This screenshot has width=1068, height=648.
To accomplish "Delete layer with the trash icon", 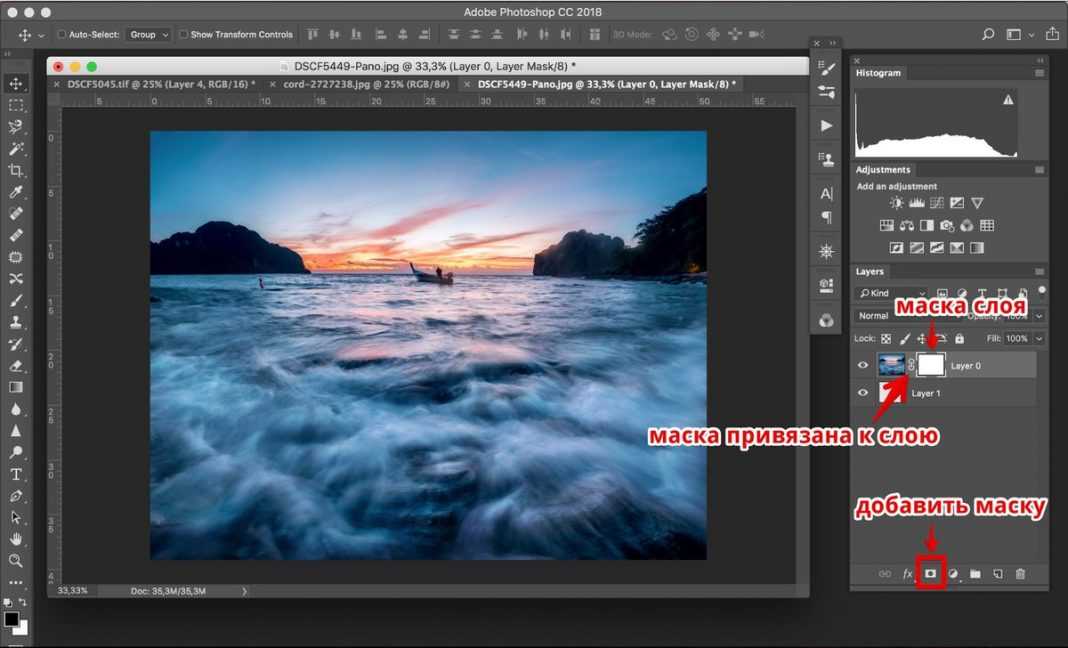I will pyautogui.click(x=1020, y=574).
